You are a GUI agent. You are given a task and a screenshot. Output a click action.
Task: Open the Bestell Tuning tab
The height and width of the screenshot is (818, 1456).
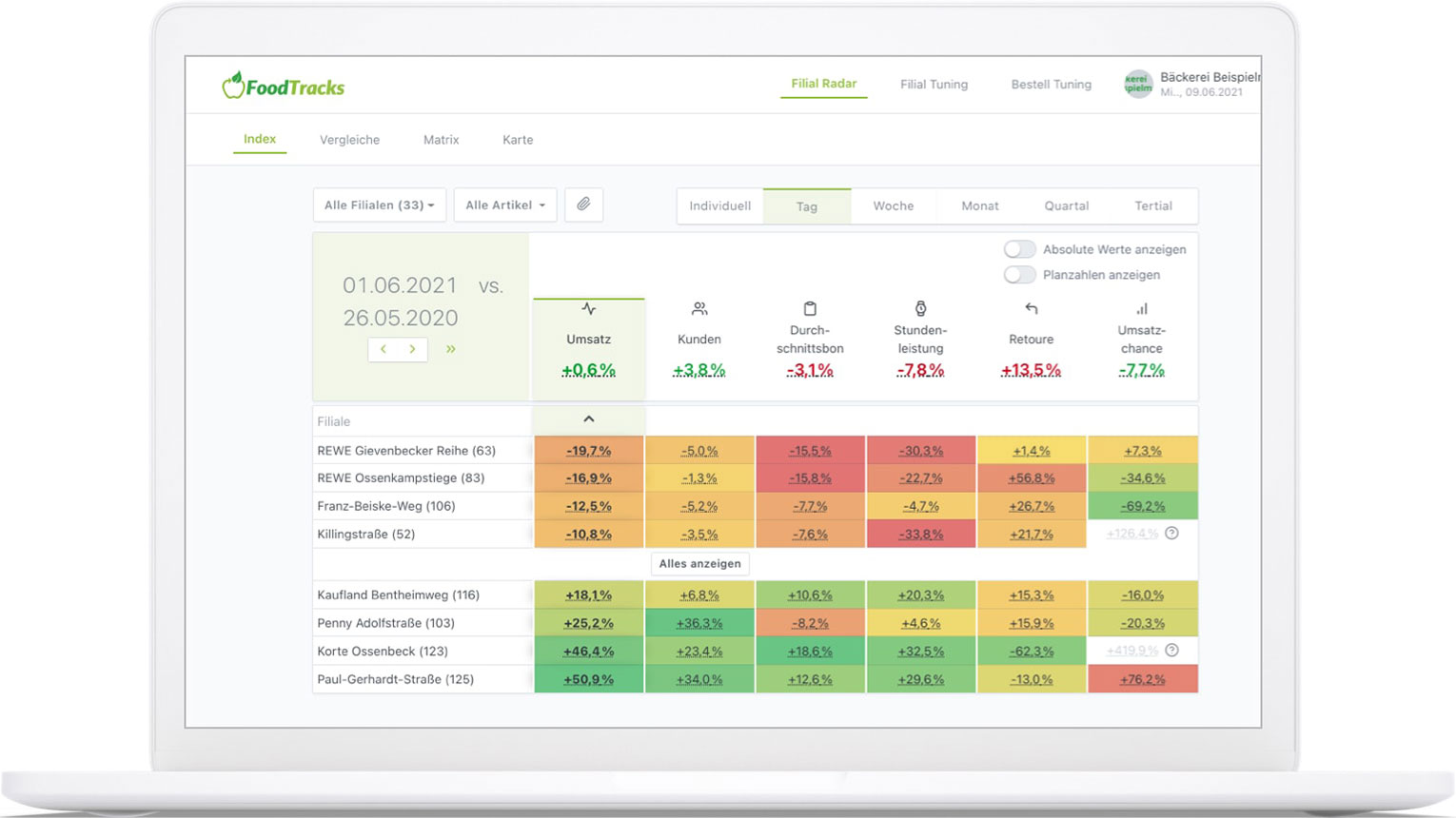pyautogui.click(x=1052, y=85)
